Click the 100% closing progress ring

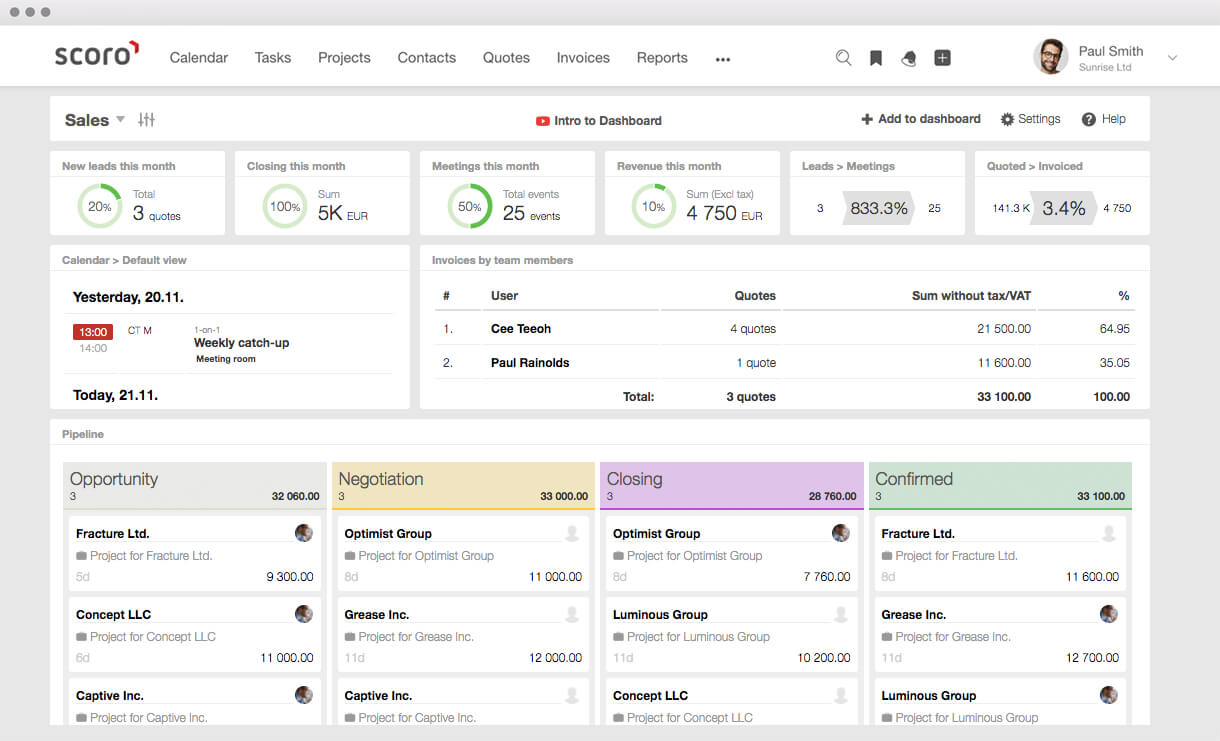coord(285,206)
